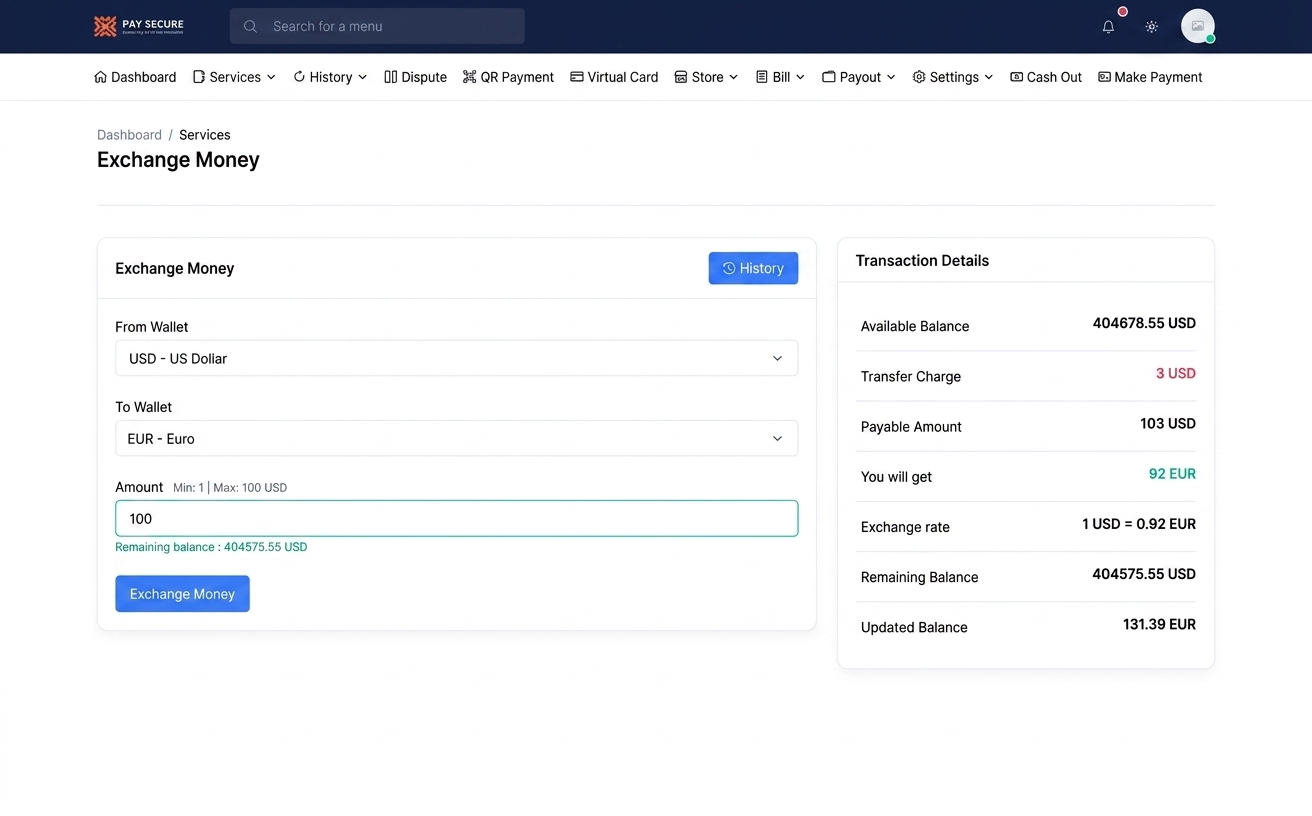Click the Dashboard breadcrumb link
1312x816 pixels.
(x=129, y=135)
